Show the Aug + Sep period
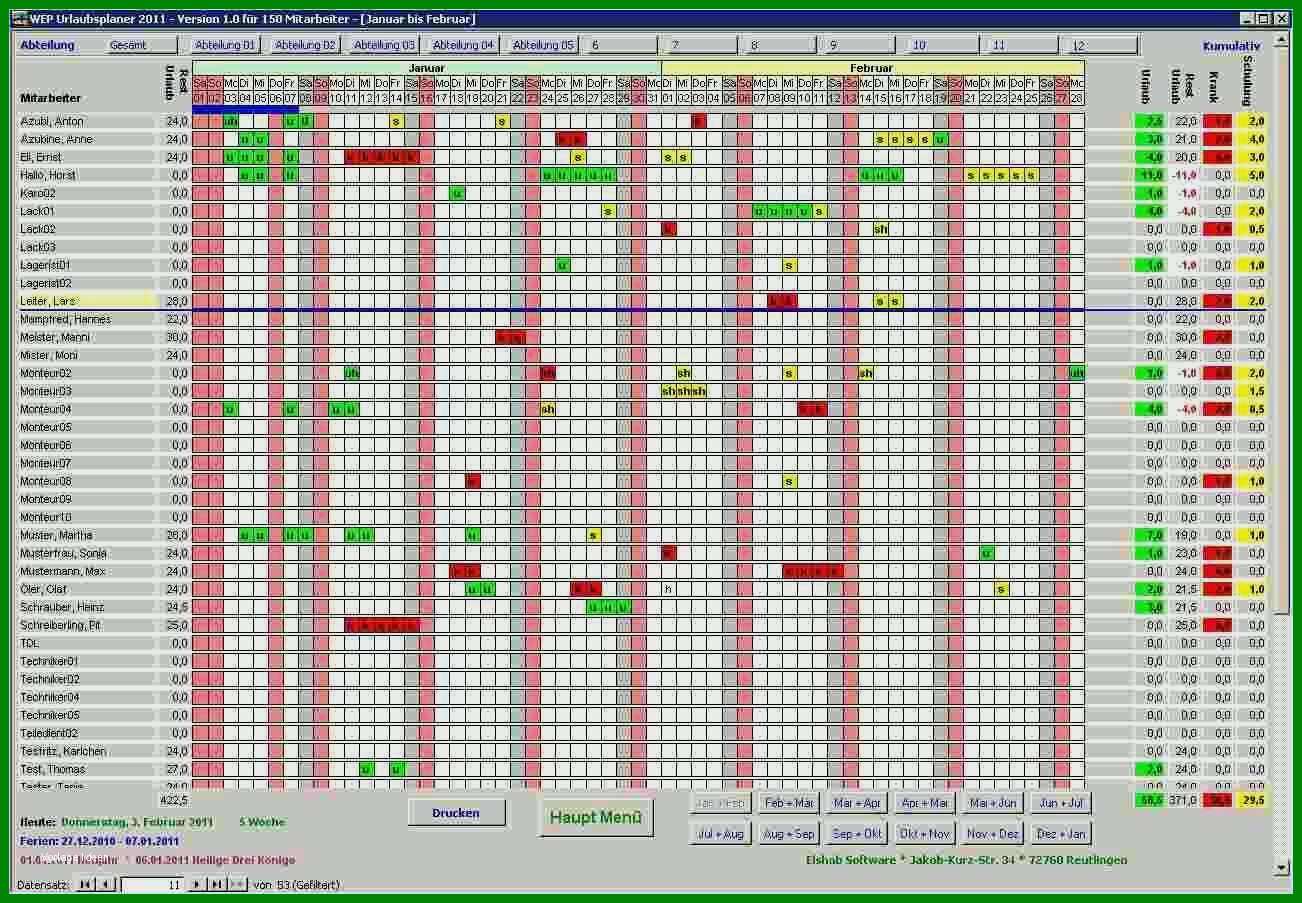This screenshot has width=1302, height=903. [x=789, y=833]
